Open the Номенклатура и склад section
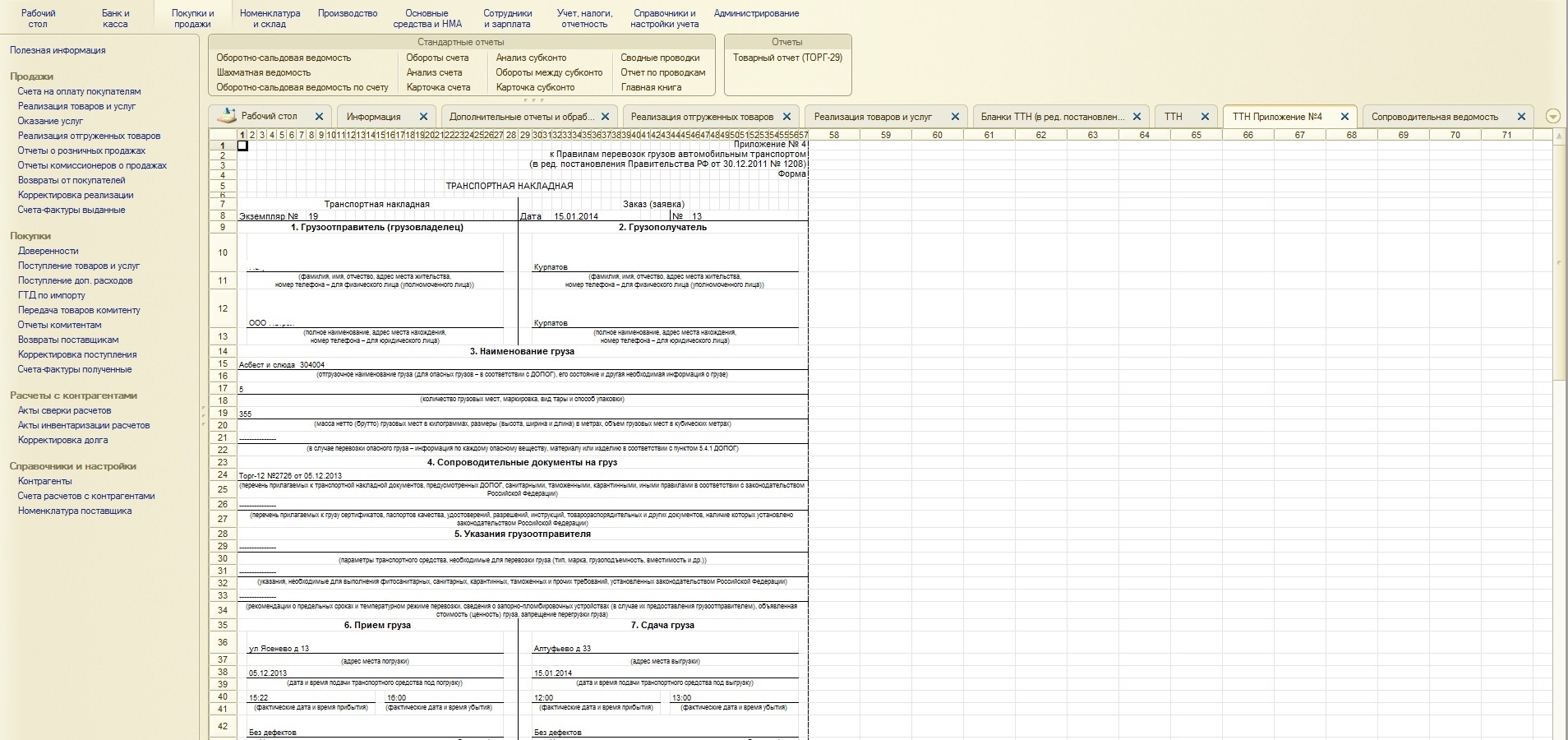1568x740 pixels. pyautogui.click(x=270, y=18)
